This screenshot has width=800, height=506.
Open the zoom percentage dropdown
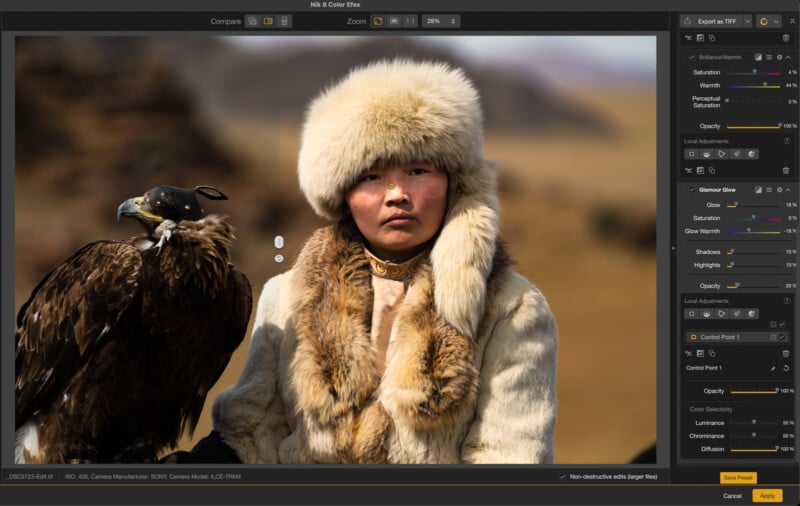[441, 21]
